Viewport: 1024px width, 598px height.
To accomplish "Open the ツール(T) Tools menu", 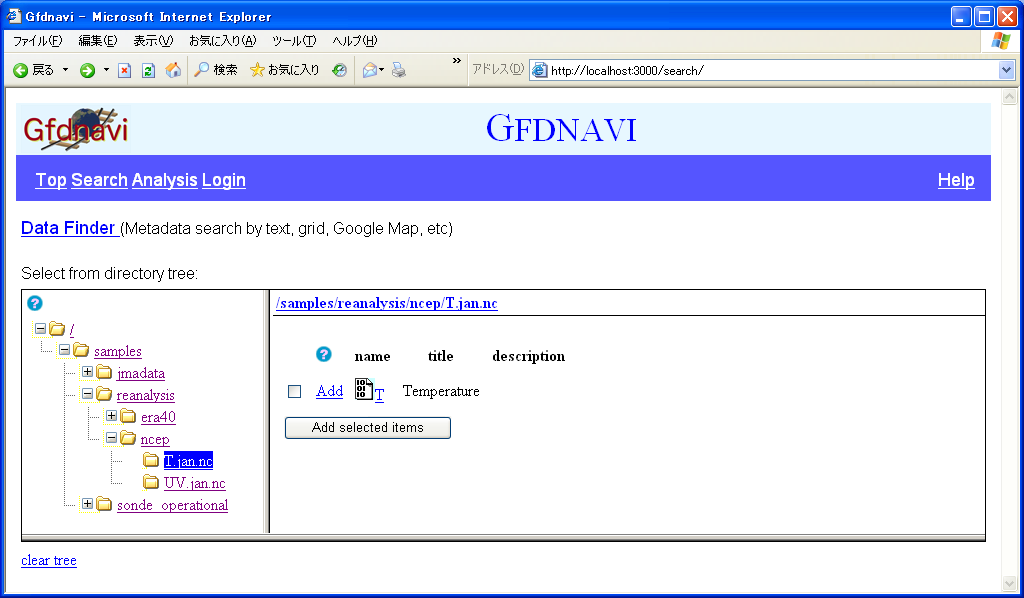I will [x=294, y=40].
